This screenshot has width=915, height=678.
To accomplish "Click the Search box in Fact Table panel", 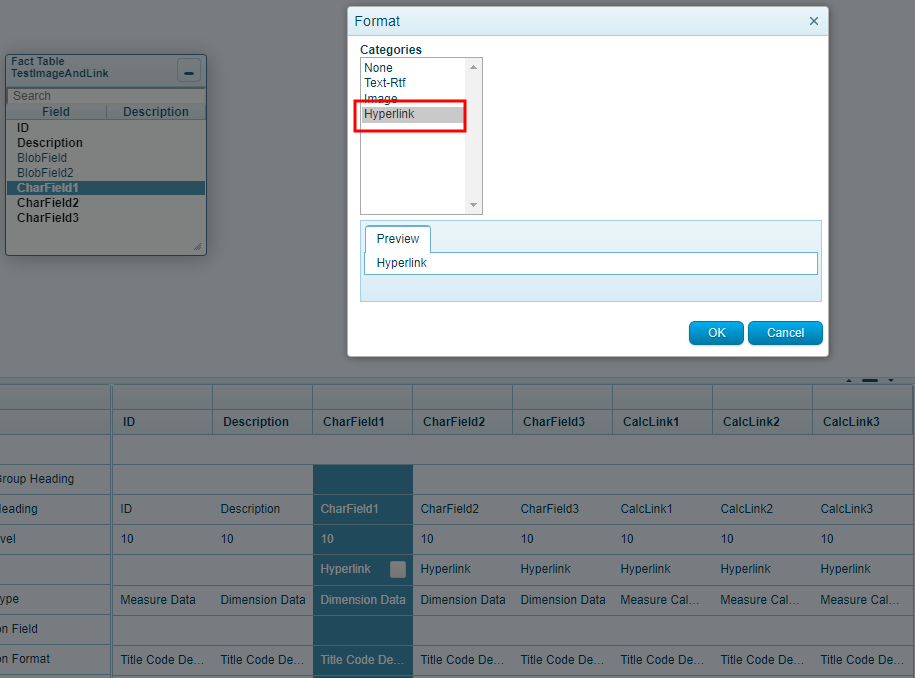I will click(105, 96).
